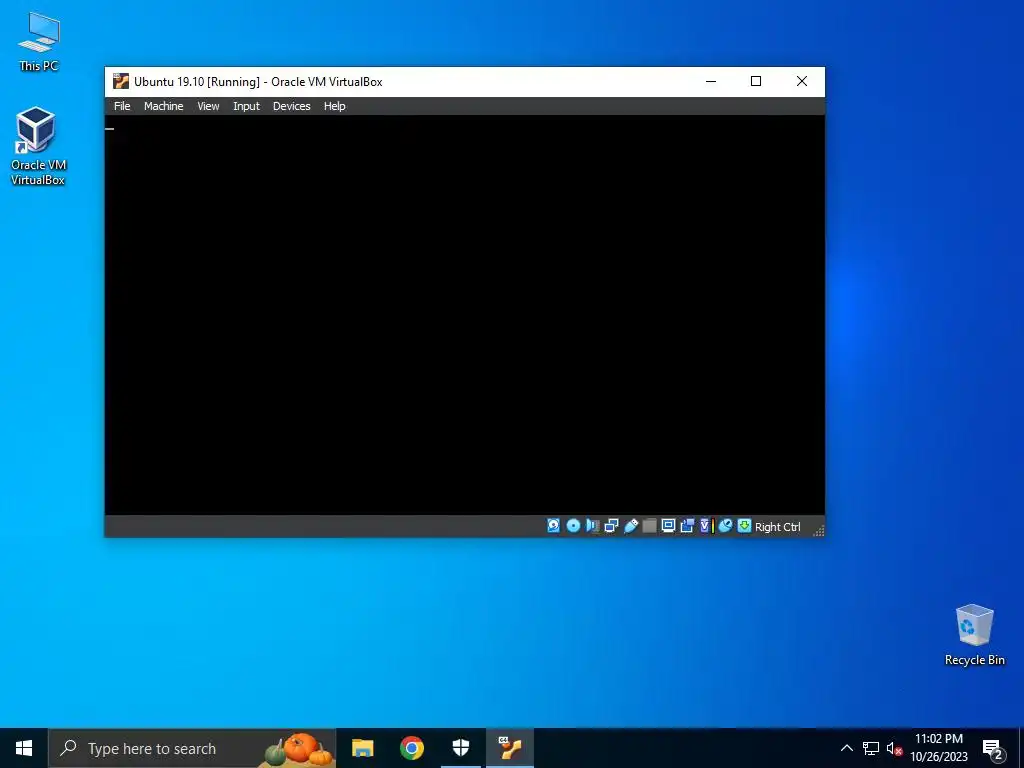1024x768 pixels.
Task: Open Windows Security from the taskbar
Action: click(x=461, y=748)
